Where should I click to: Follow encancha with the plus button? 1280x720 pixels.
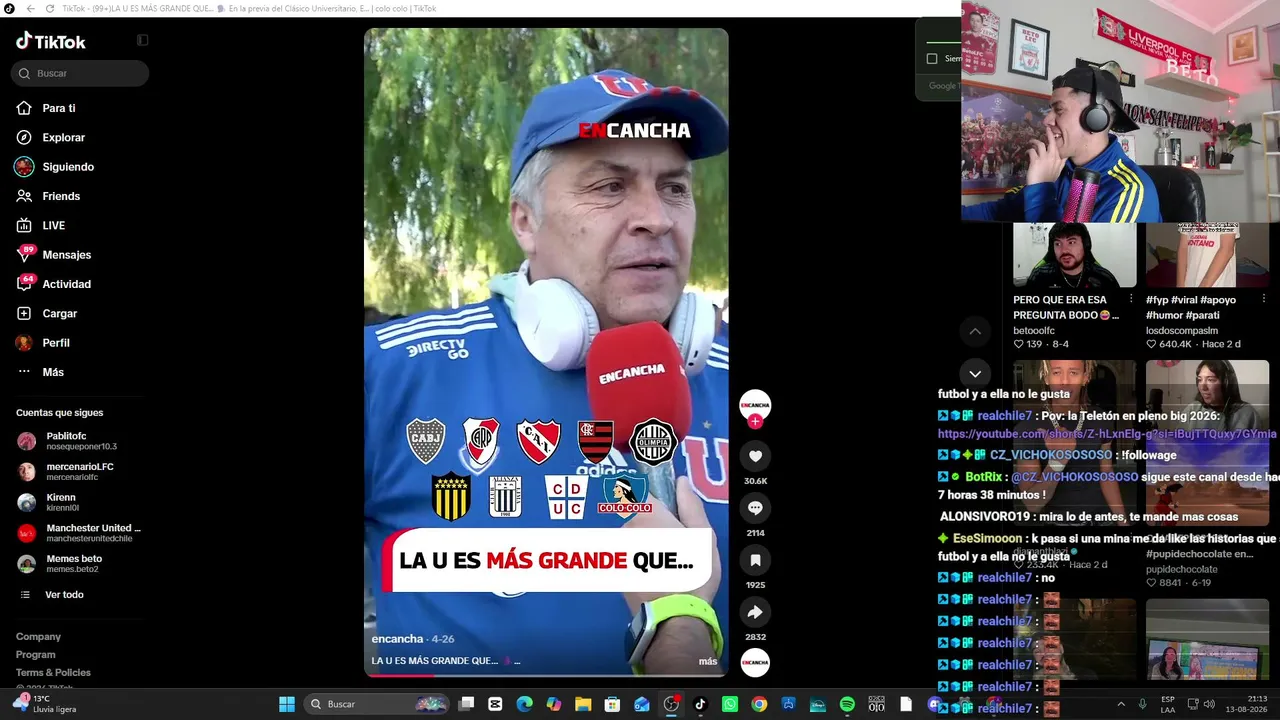[x=755, y=422]
